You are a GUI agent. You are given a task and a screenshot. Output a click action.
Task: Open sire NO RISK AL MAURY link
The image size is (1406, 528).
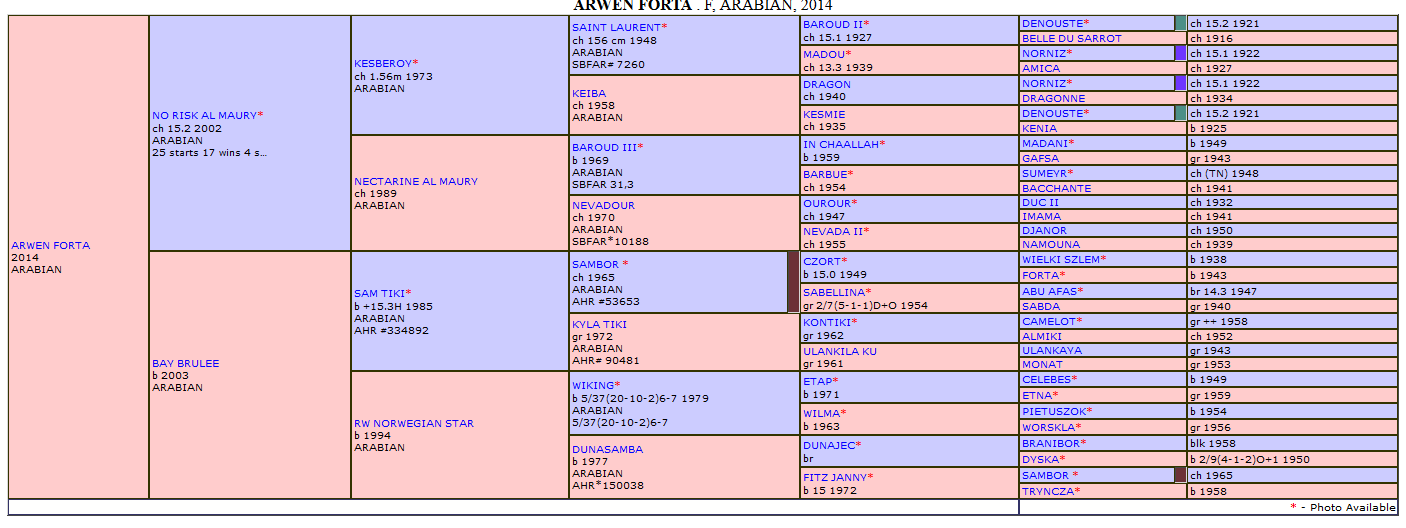pos(205,116)
